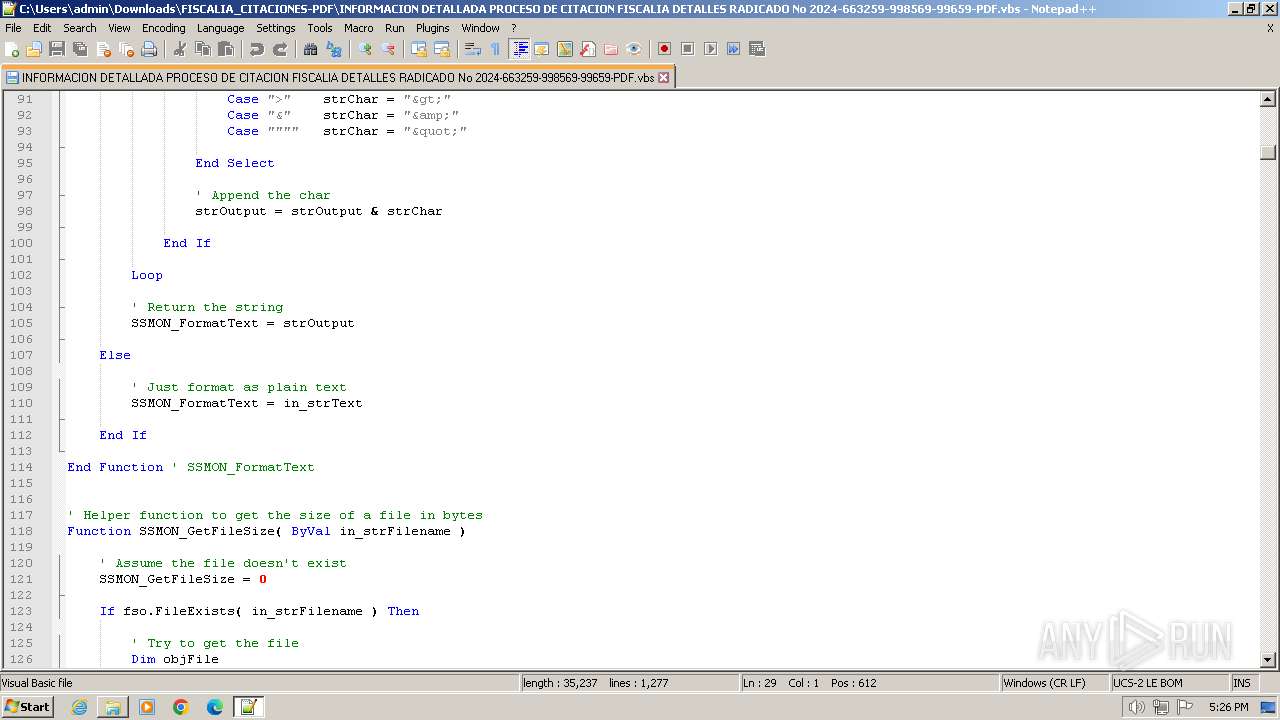Viewport: 1280px width, 720px height.
Task: Click the Open file toolbar icon
Action: [x=34, y=49]
